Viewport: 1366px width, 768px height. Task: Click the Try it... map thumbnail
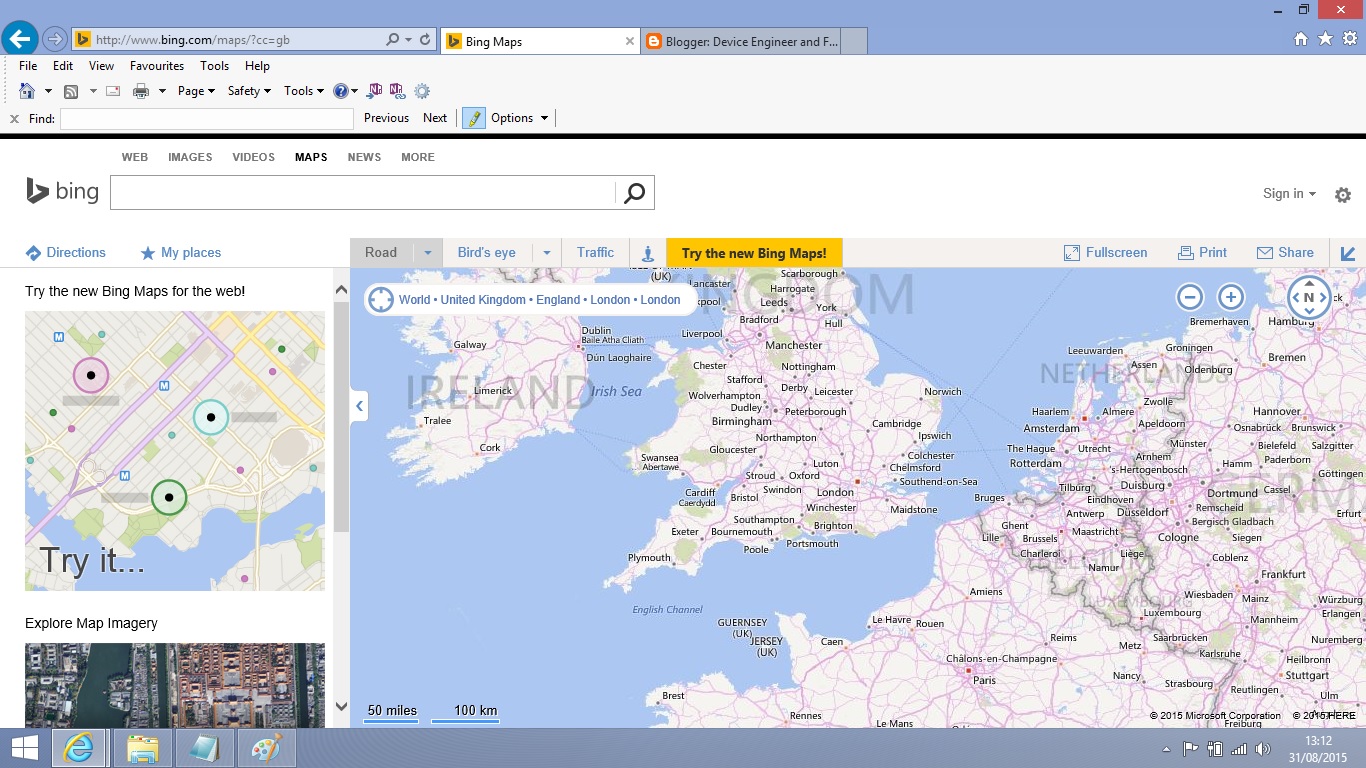click(x=175, y=451)
